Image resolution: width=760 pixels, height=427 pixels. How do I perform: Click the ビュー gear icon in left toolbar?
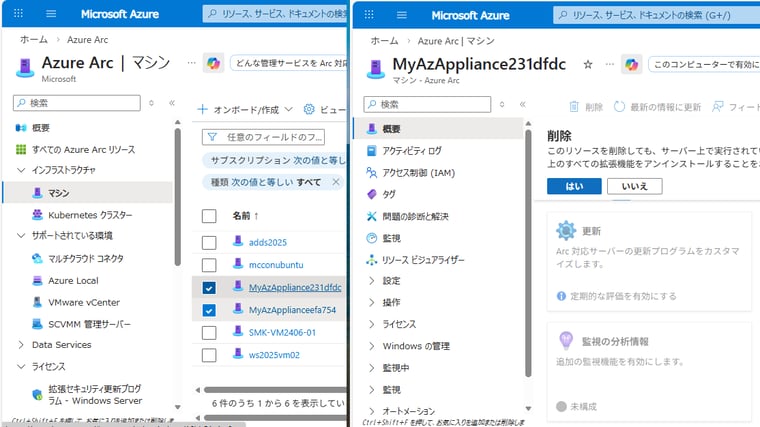(x=309, y=110)
